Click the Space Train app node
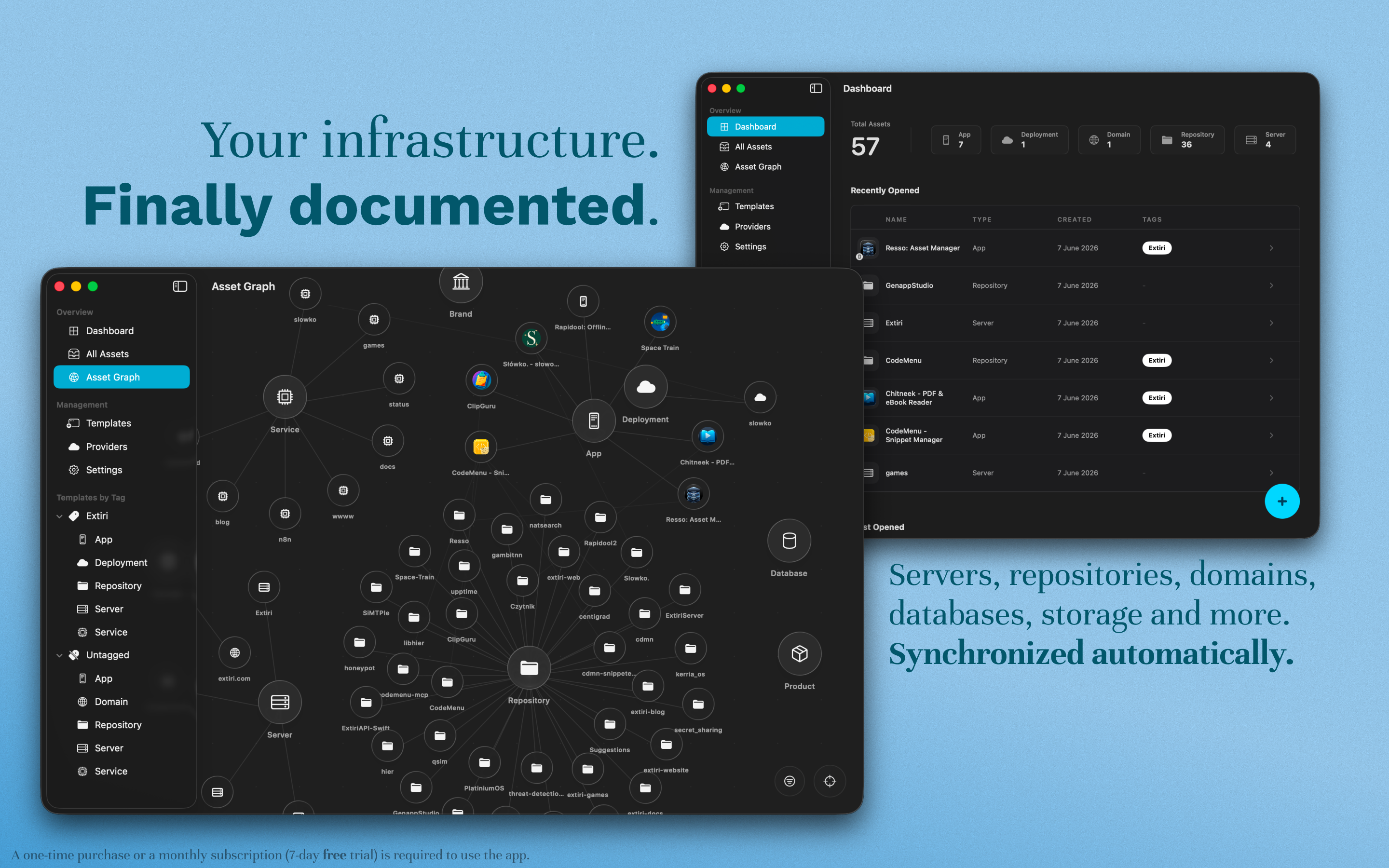Image resolution: width=1389 pixels, height=868 pixels. point(660,322)
